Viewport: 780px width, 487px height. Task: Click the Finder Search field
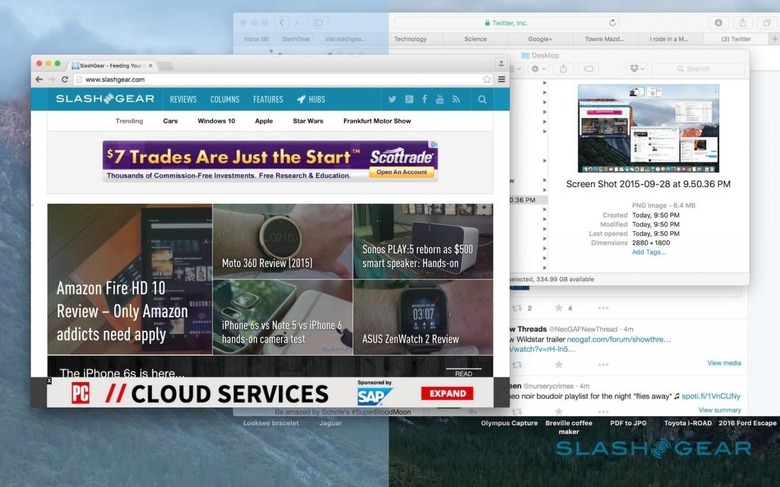coord(698,69)
